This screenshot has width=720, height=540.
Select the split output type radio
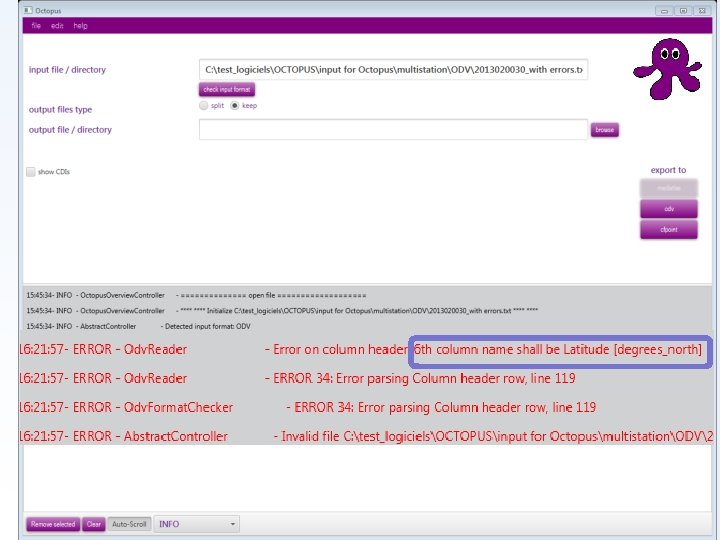(x=203, y=106)
